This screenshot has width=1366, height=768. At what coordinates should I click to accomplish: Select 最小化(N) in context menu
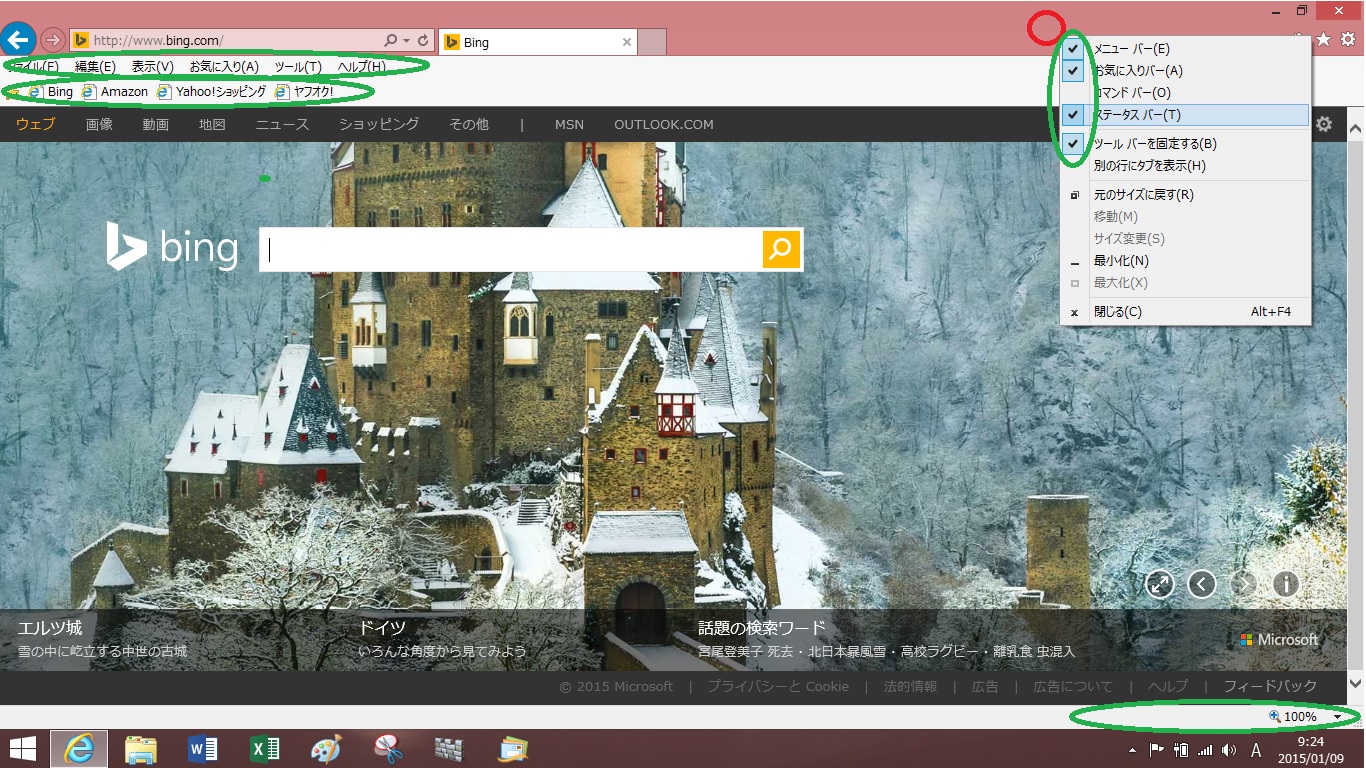coord(1185,260)
